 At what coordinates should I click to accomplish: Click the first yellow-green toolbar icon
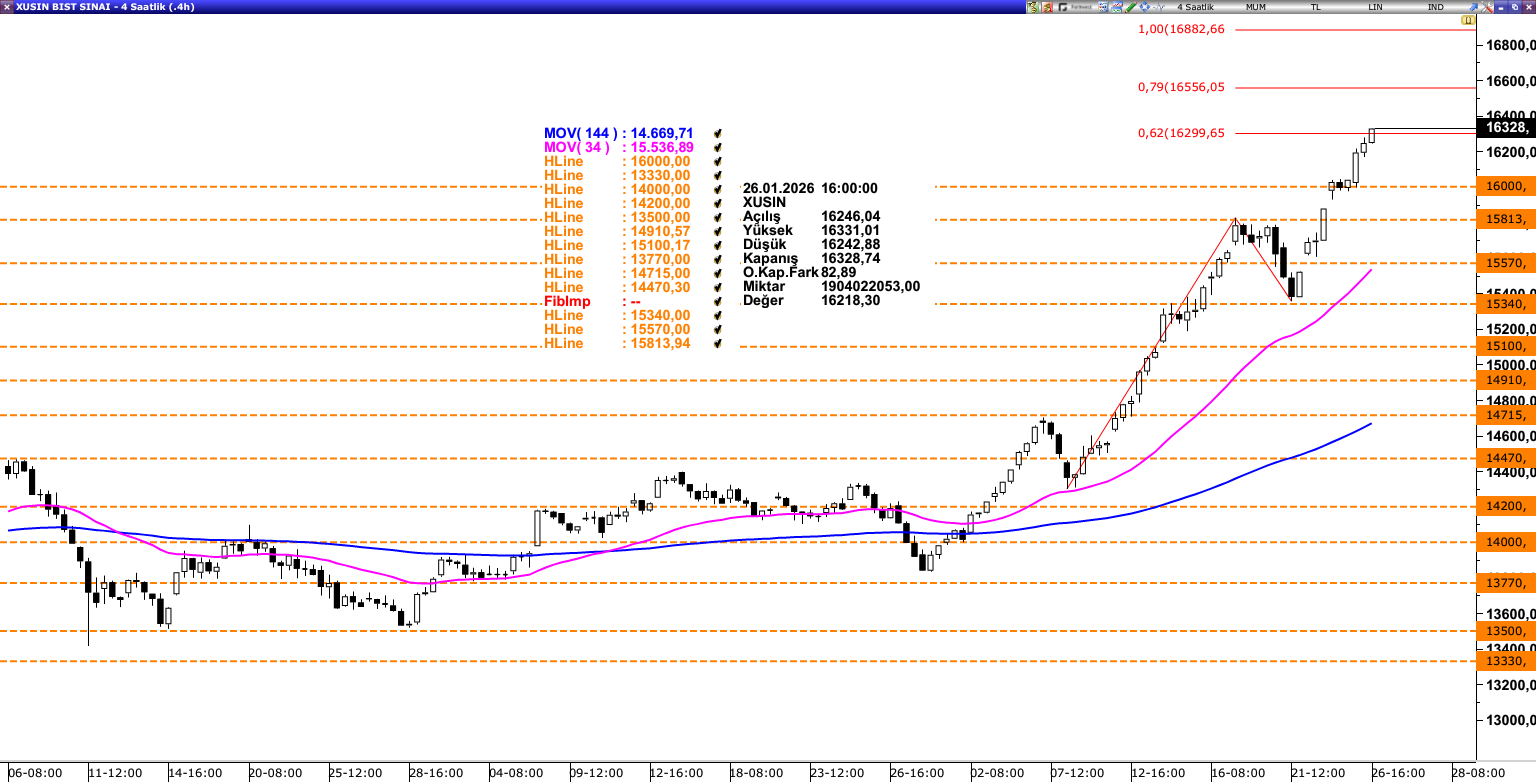tap(1033, 7)
